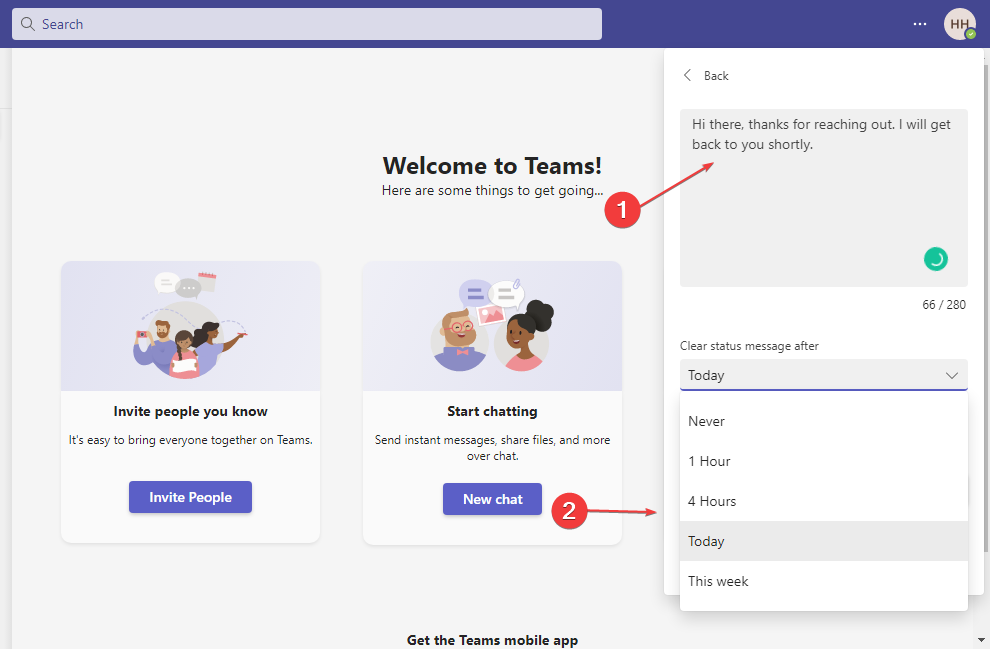Click the Clear status message after label
This screenshot has width=990, height=649.
[x=749, y=346]
